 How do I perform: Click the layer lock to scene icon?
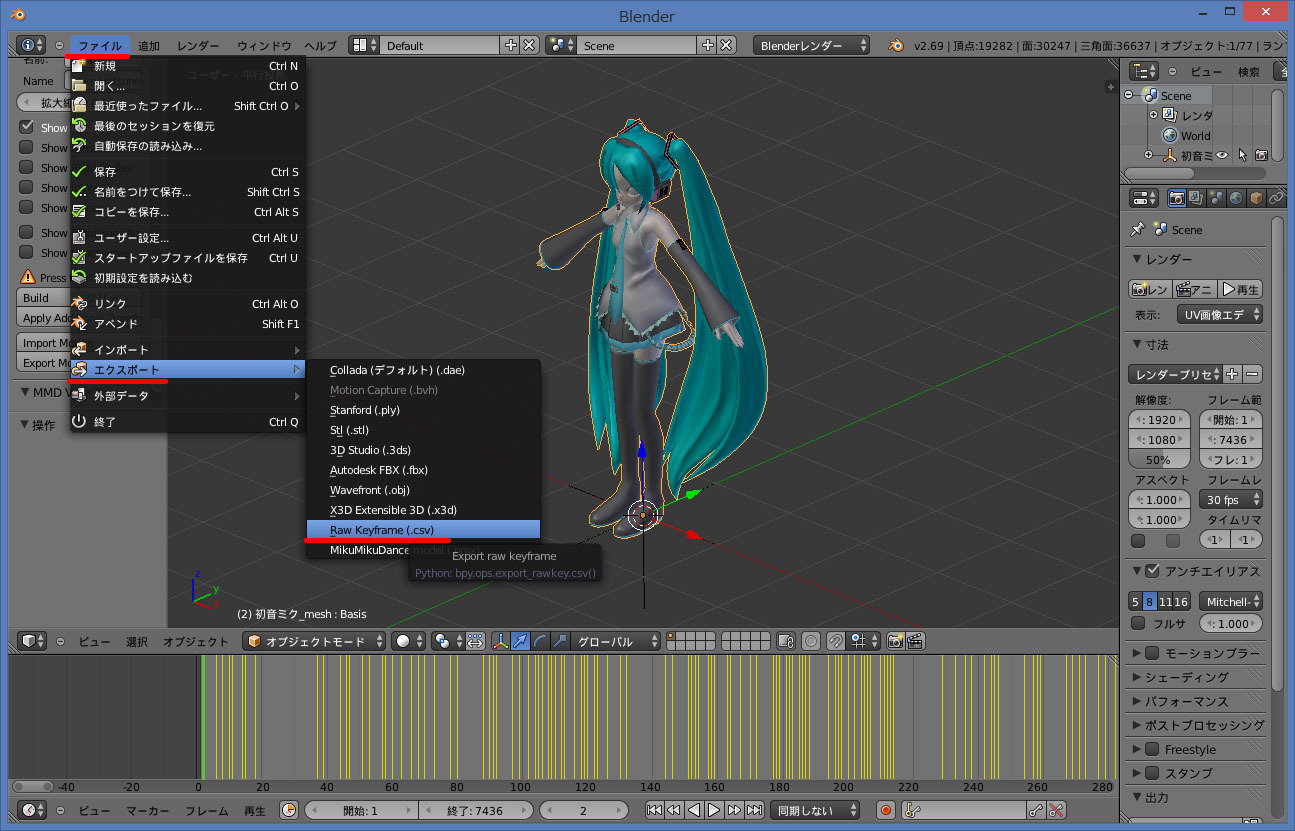786,641
